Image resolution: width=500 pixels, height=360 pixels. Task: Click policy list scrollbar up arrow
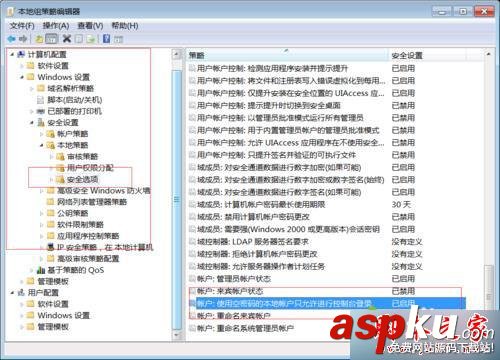[489, 54]
